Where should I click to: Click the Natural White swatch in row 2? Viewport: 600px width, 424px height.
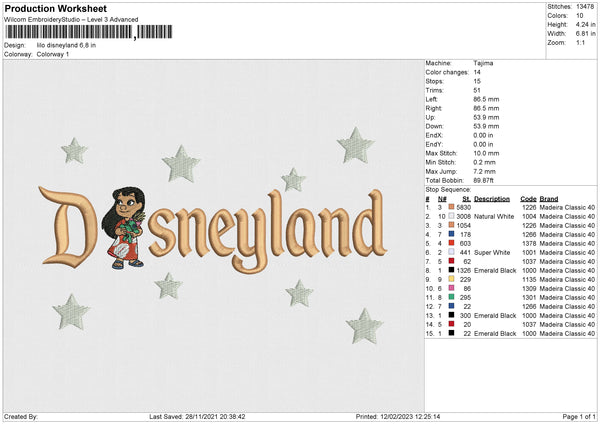click(x=452, y=216)
